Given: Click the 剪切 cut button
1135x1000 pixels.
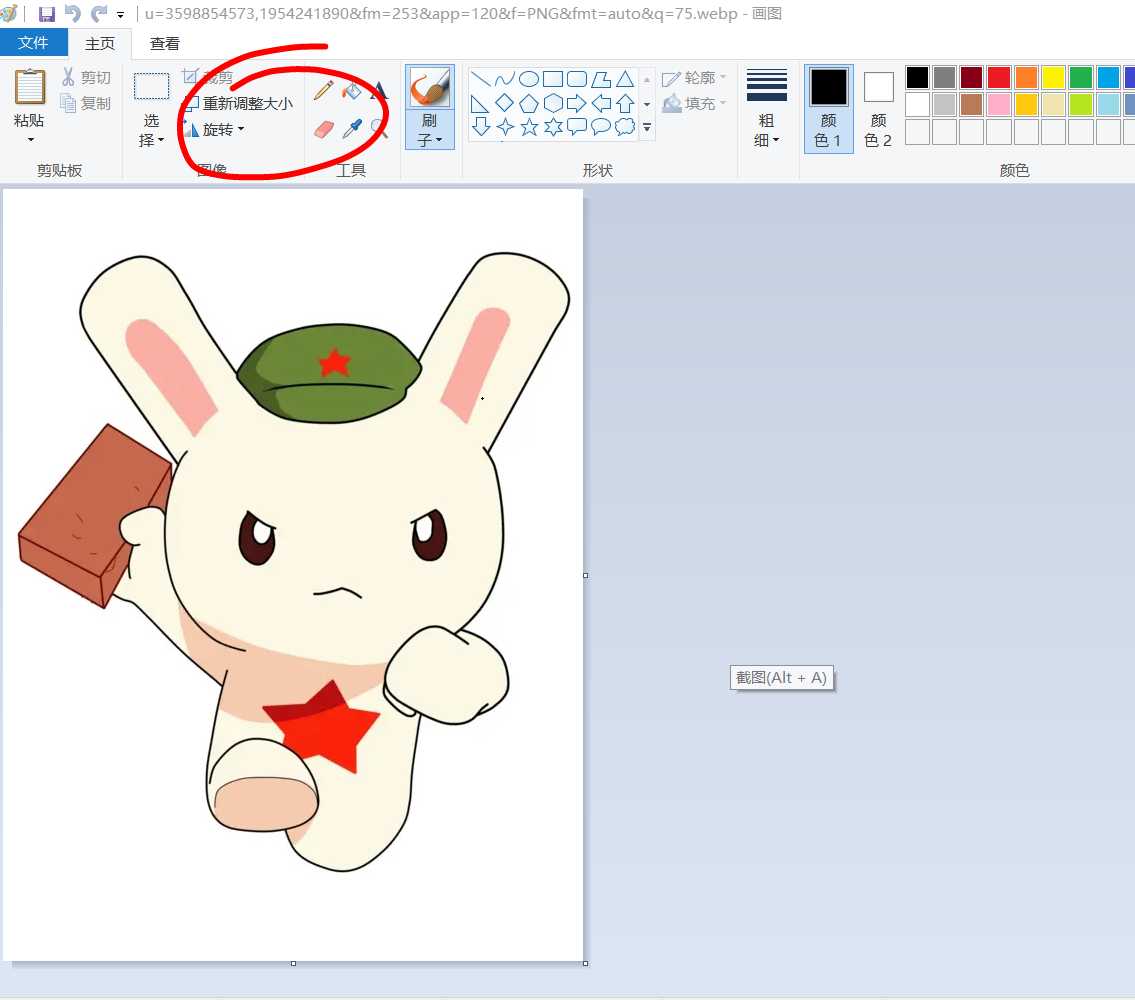Looking at the screenshot, I should 86,77.
